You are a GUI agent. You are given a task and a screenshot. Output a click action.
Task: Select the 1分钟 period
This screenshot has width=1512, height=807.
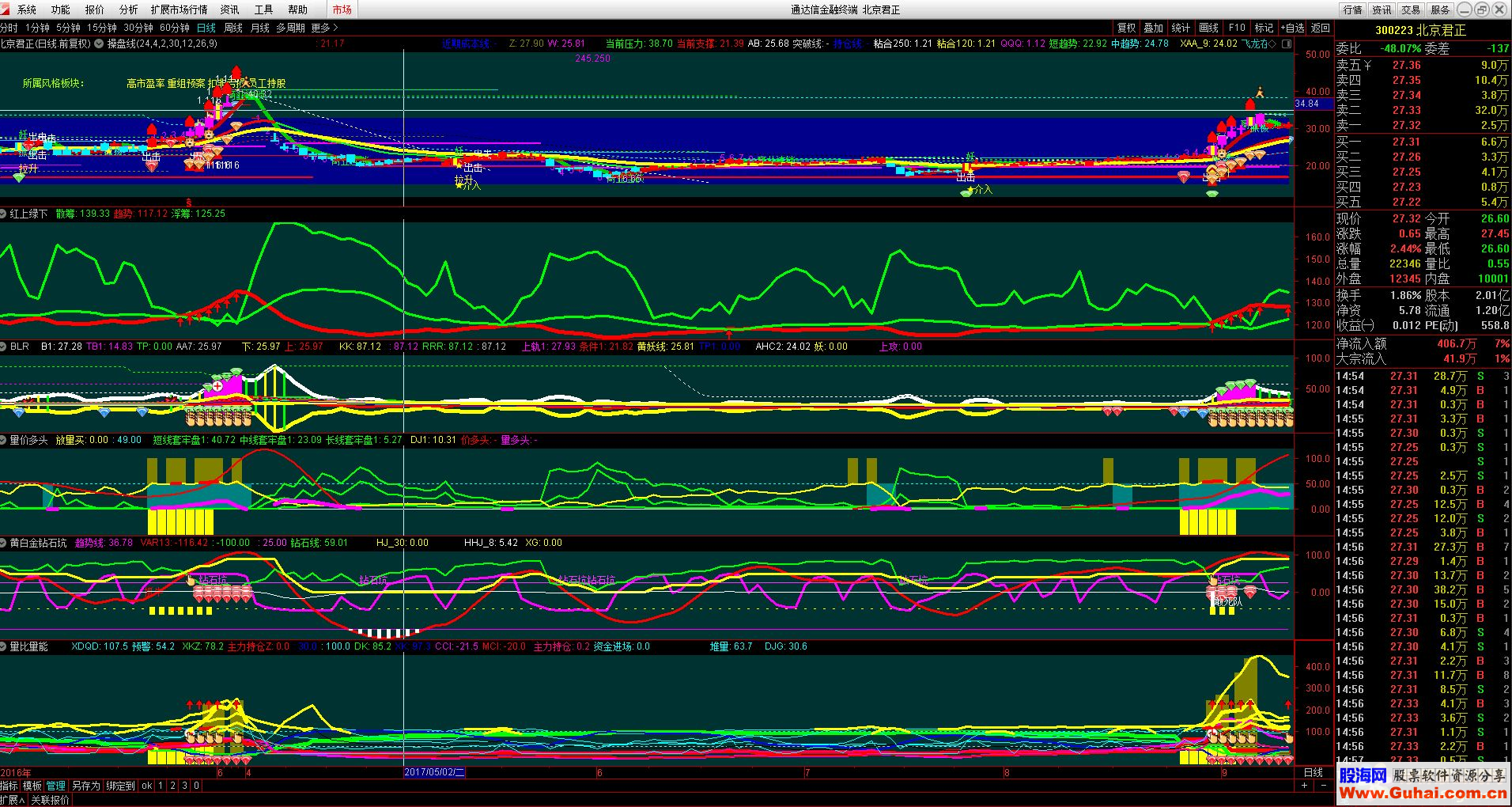(37, 28)
